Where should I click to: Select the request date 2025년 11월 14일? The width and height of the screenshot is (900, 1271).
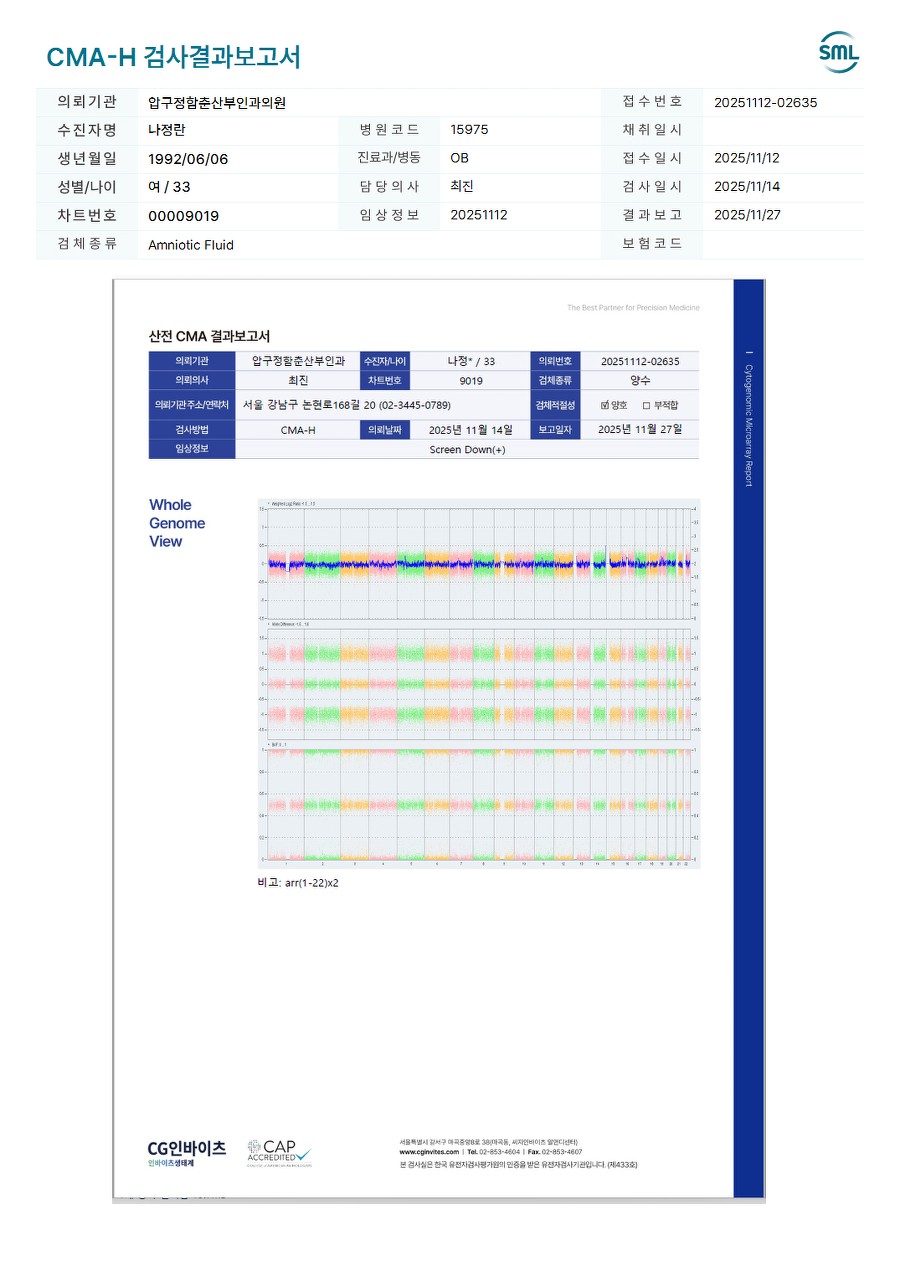pyautogui.click(x=470, y=430)
